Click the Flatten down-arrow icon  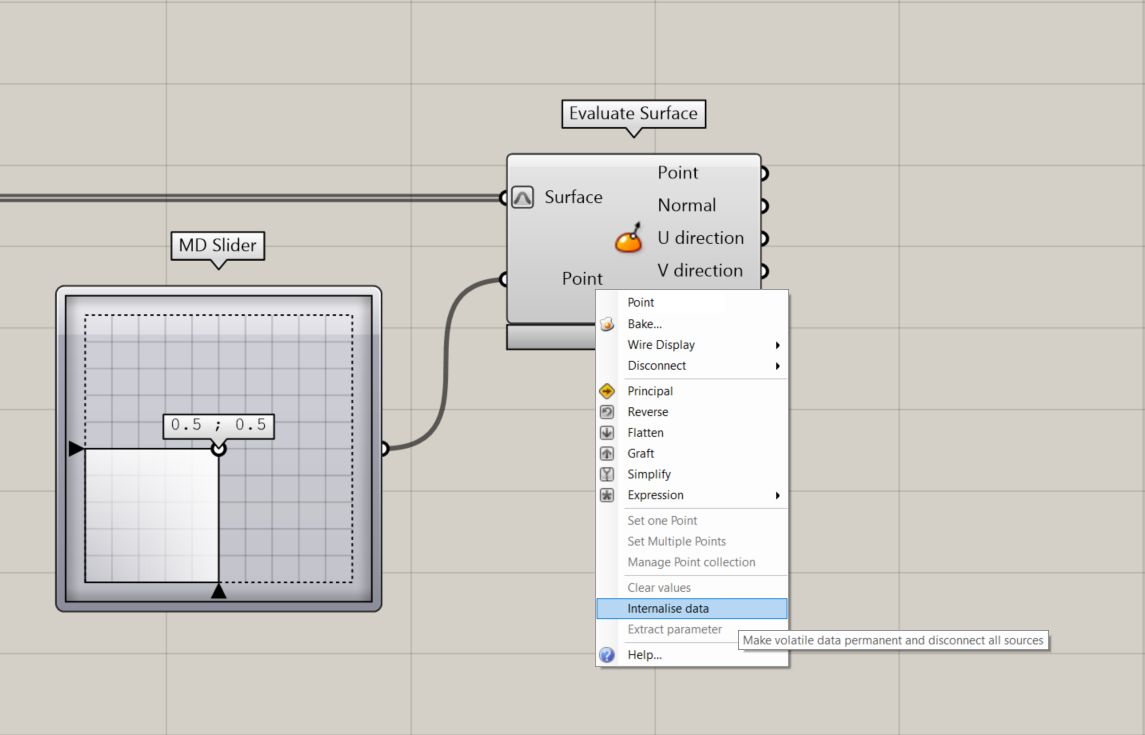pyautogui.click(x=607, y=432)
